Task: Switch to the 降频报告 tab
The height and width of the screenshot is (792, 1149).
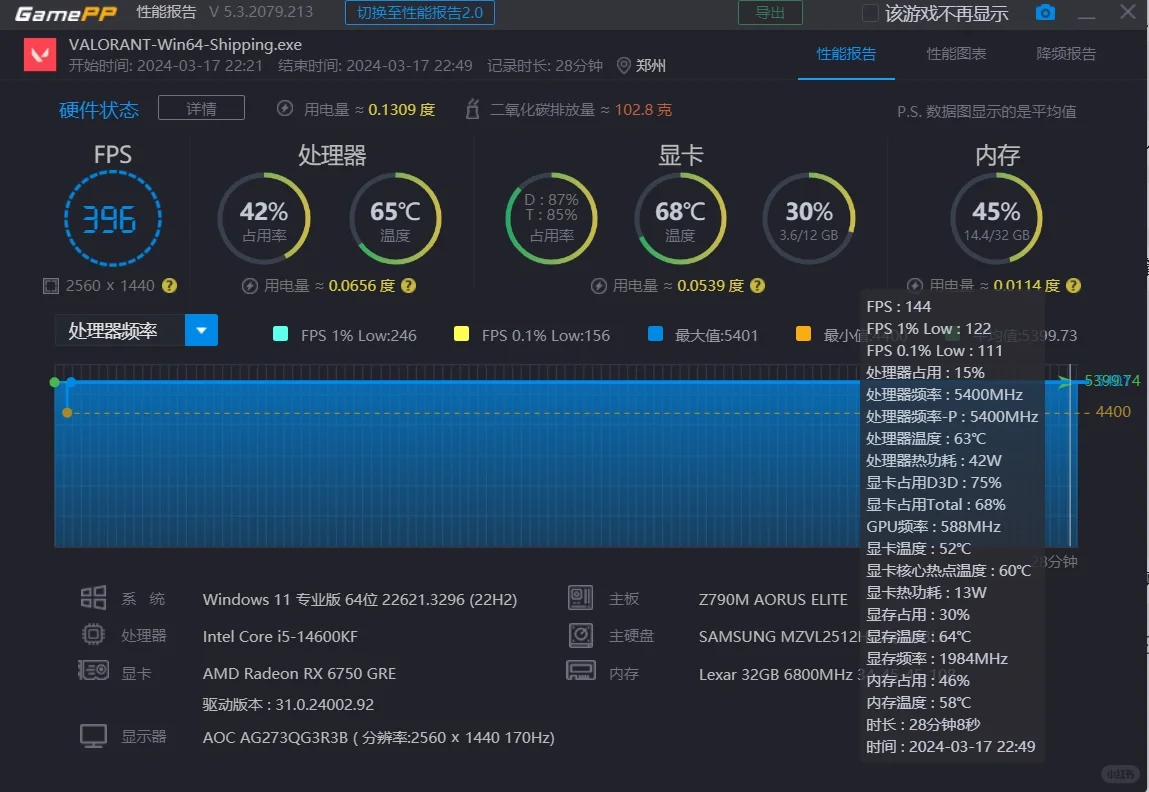Action: pyautogui.click(x=1066, y=54)
